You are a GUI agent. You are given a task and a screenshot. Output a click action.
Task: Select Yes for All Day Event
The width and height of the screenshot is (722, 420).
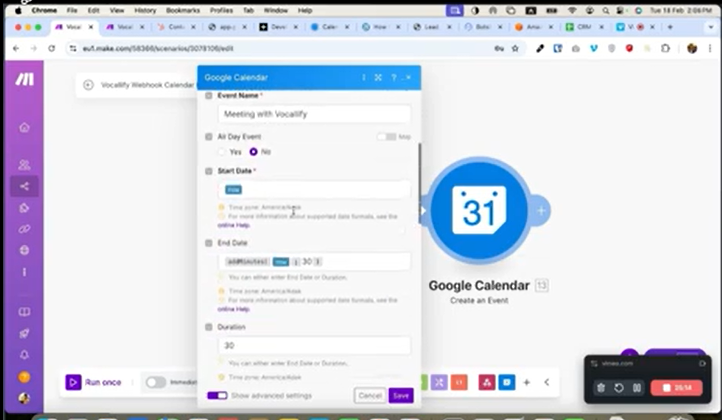(222, 152)
